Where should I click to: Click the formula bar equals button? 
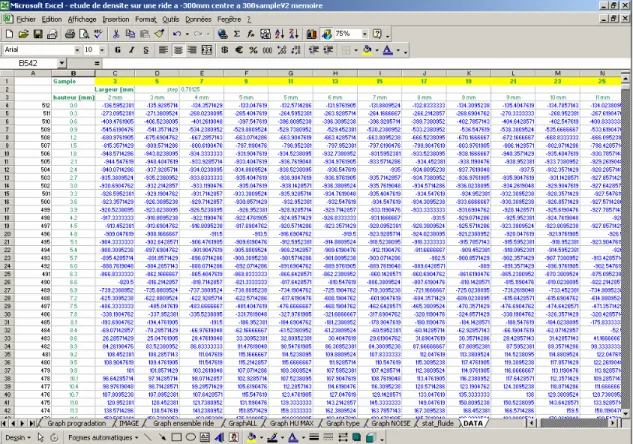click(x=97, y=63)
